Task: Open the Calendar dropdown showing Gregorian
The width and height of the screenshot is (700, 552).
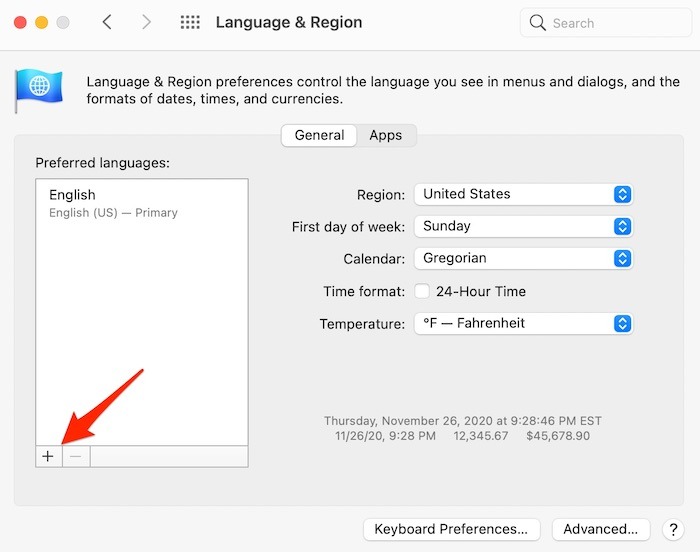Action: click(x=523, y=259)
